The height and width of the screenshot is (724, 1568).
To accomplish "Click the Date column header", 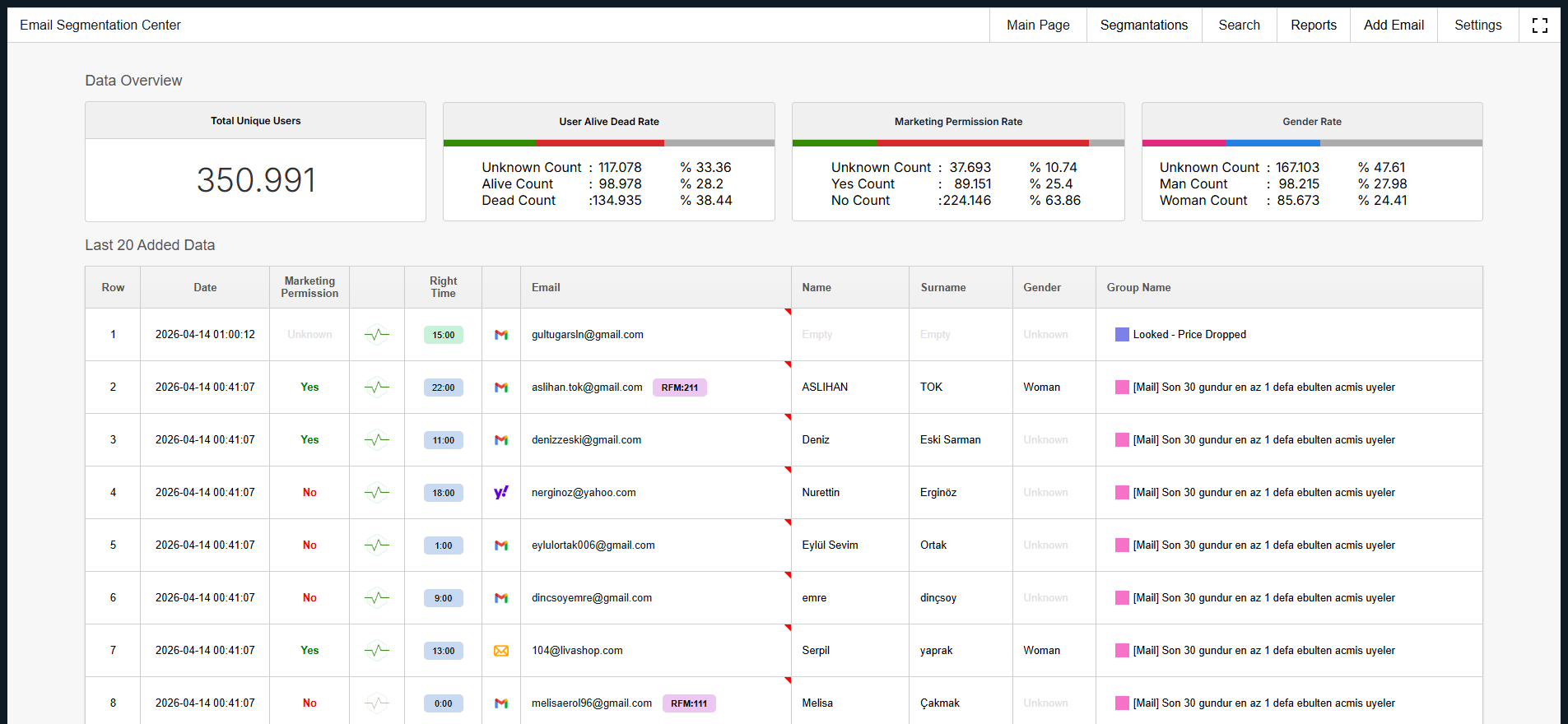I will coord(205,288).
